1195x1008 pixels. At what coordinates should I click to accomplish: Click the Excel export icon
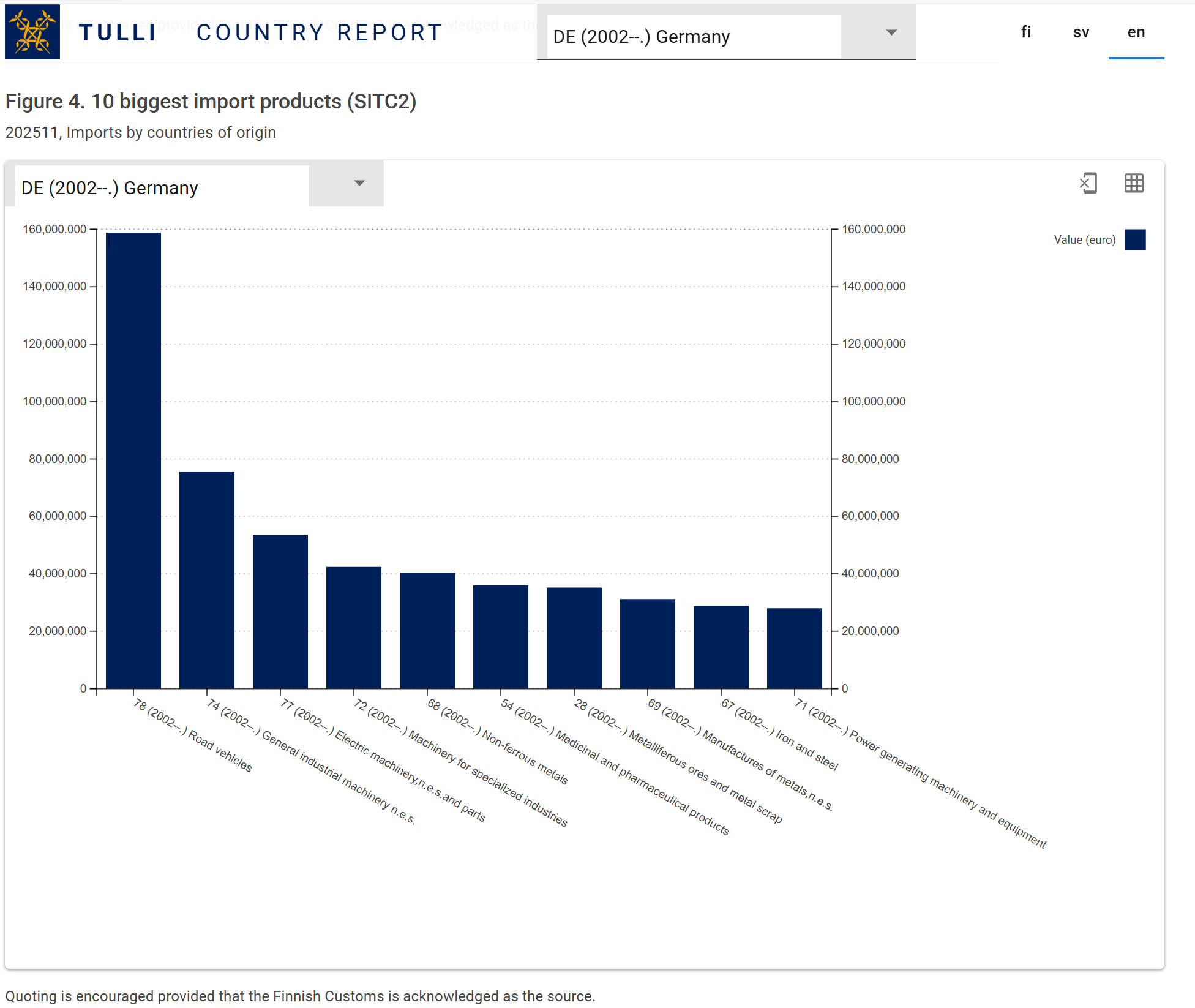coord(1088,183)
